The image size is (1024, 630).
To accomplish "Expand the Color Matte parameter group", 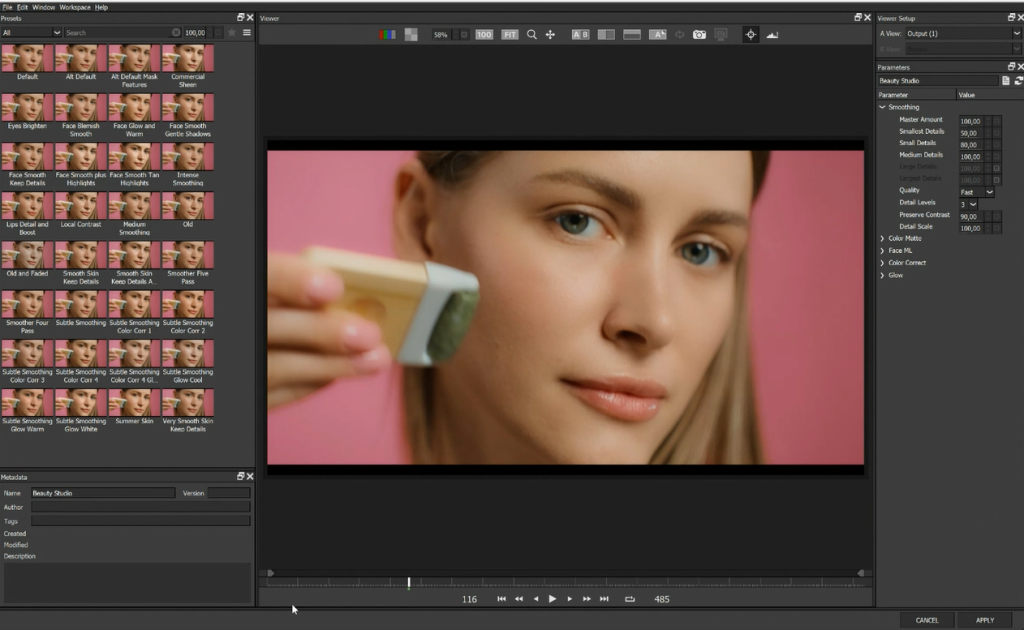I will (x=882, y=238).
